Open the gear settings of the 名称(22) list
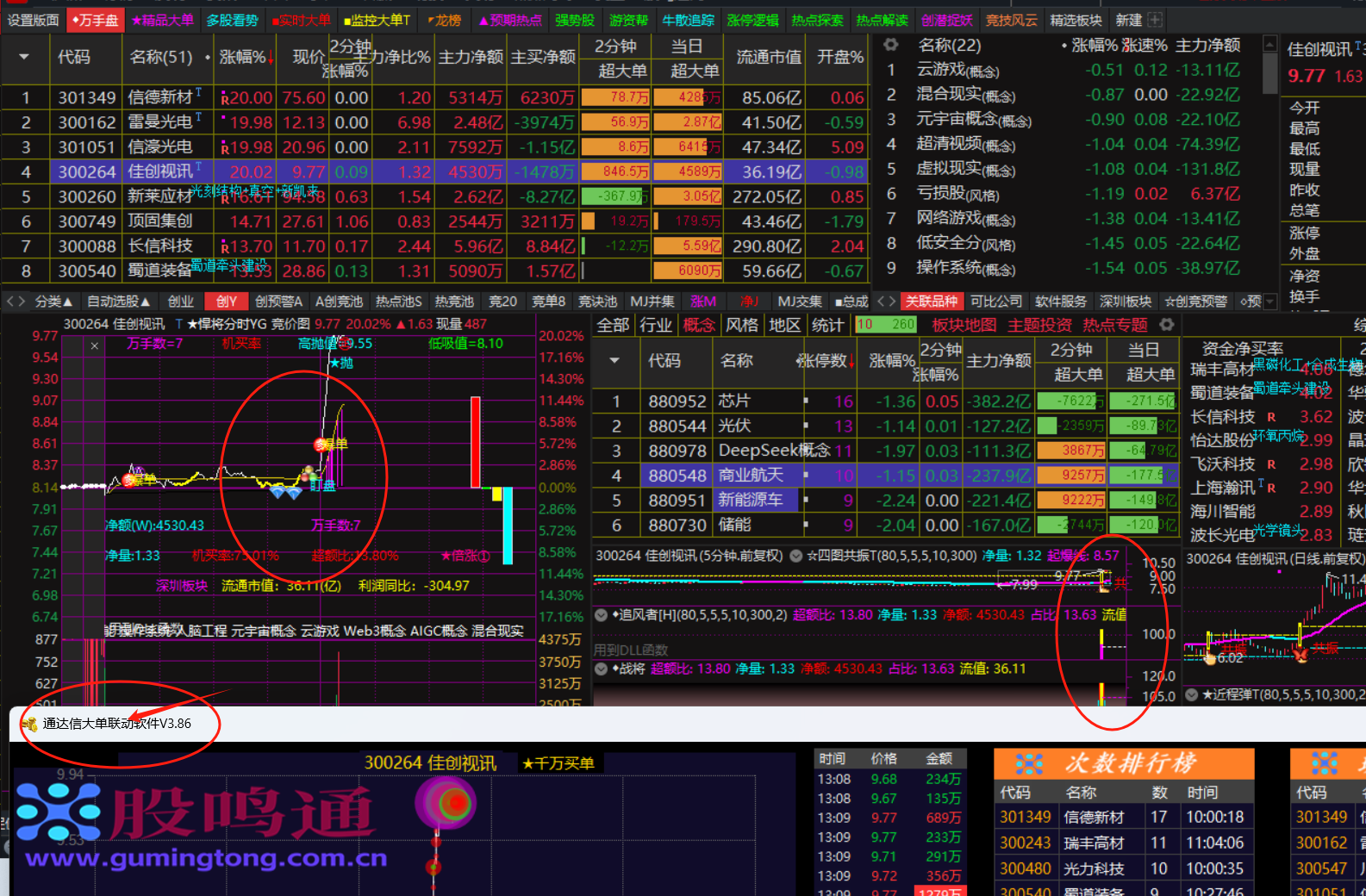The width and height of the screenshot is (1366, 896). pyautogui.click(x=891, y=45)
